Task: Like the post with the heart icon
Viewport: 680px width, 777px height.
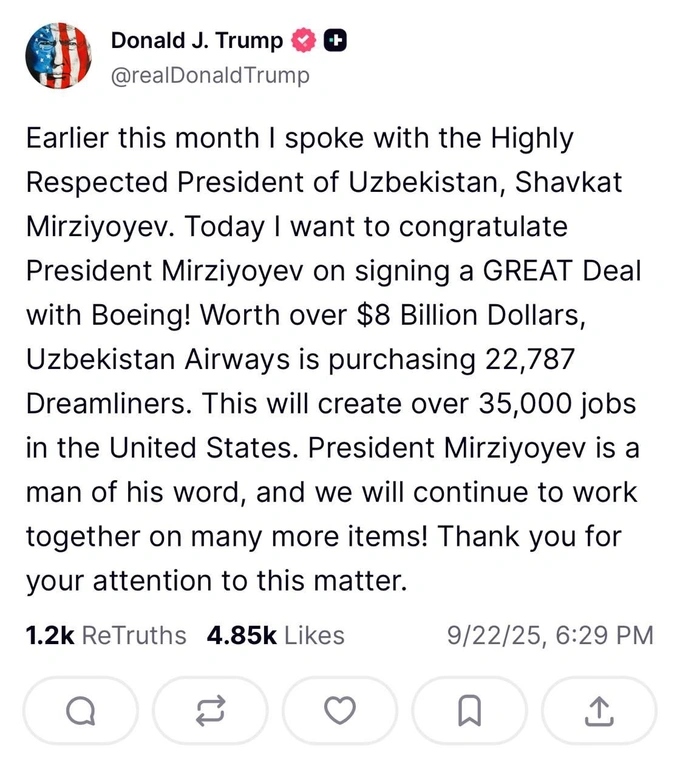Action: point(340,710)
